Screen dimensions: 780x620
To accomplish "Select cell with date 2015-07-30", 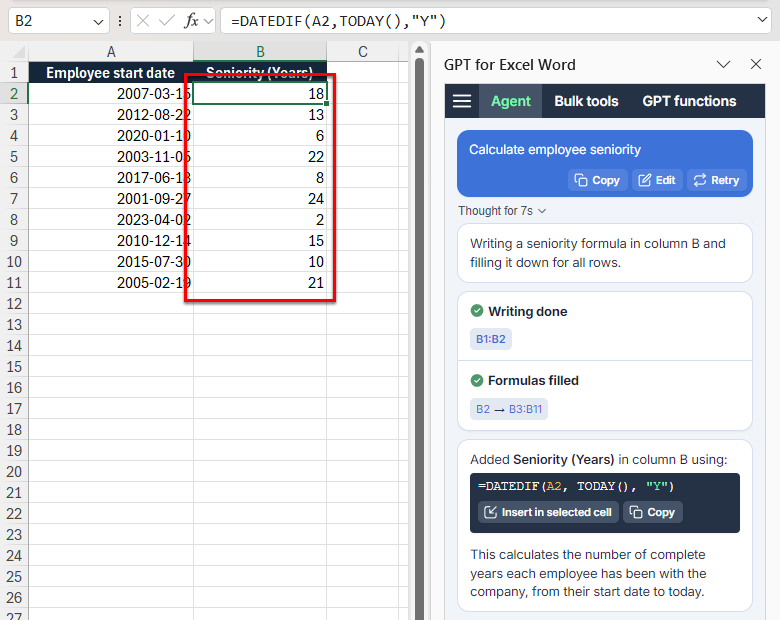I will (110, 262).
